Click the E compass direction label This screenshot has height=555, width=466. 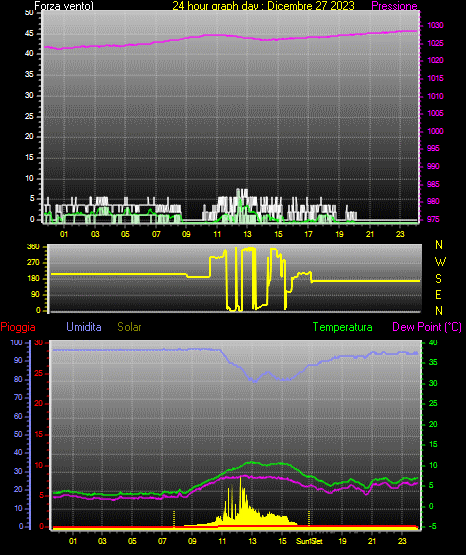(x=438, y=294)
